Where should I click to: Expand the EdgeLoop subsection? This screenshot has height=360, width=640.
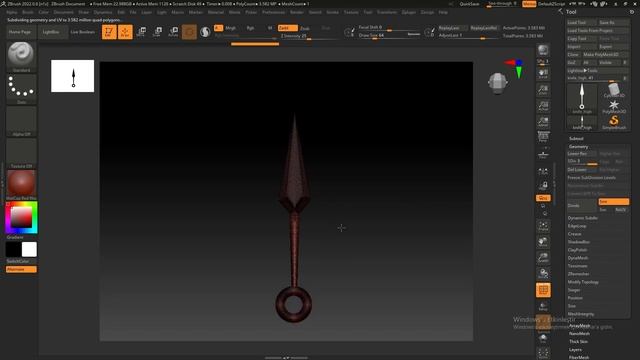(577, 226)
